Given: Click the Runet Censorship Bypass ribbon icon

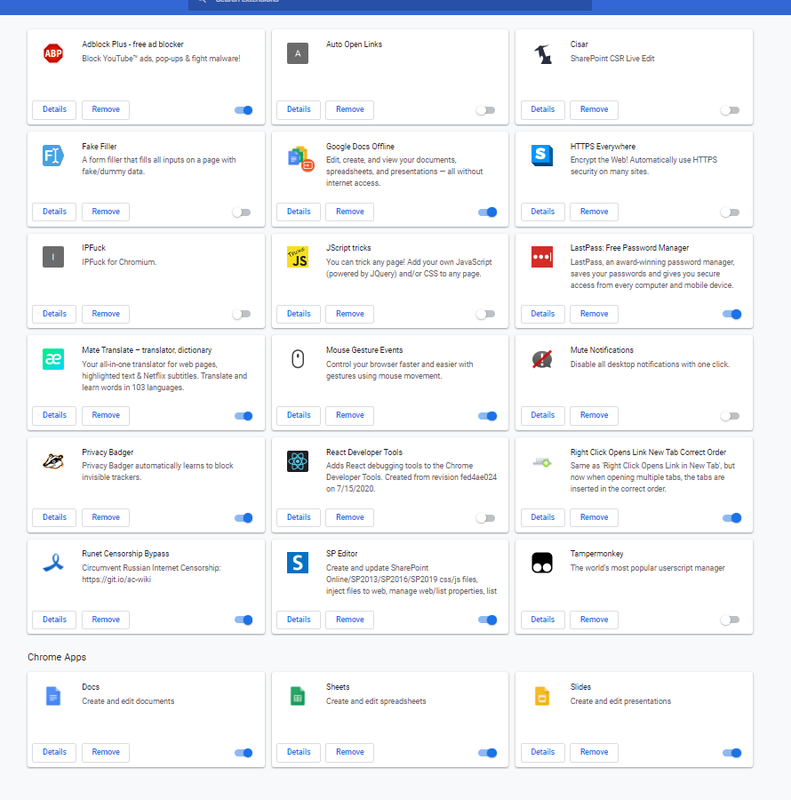Looking at the screenshot, I should 53,563.
